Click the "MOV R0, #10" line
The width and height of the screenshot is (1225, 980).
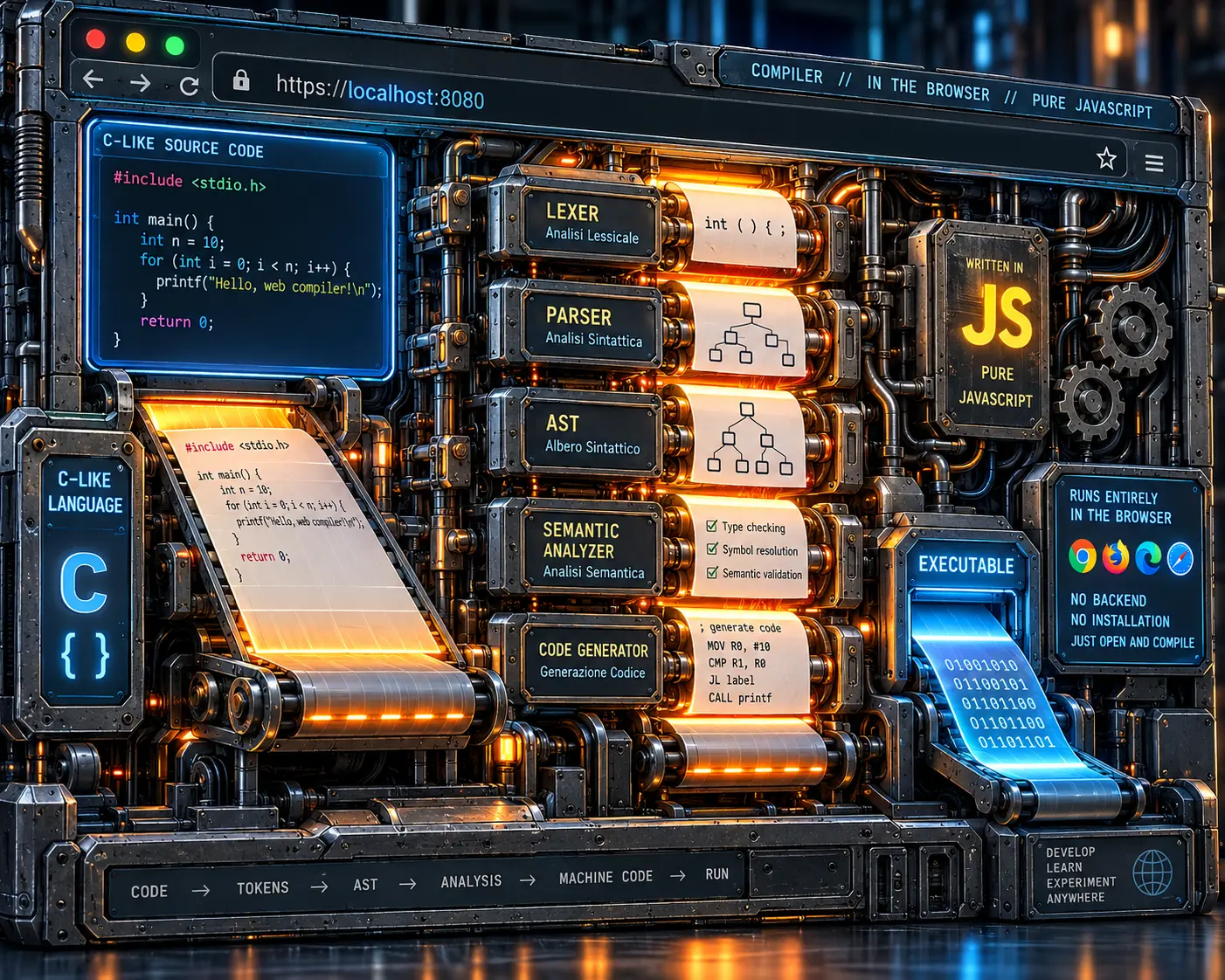click(738, 646)
